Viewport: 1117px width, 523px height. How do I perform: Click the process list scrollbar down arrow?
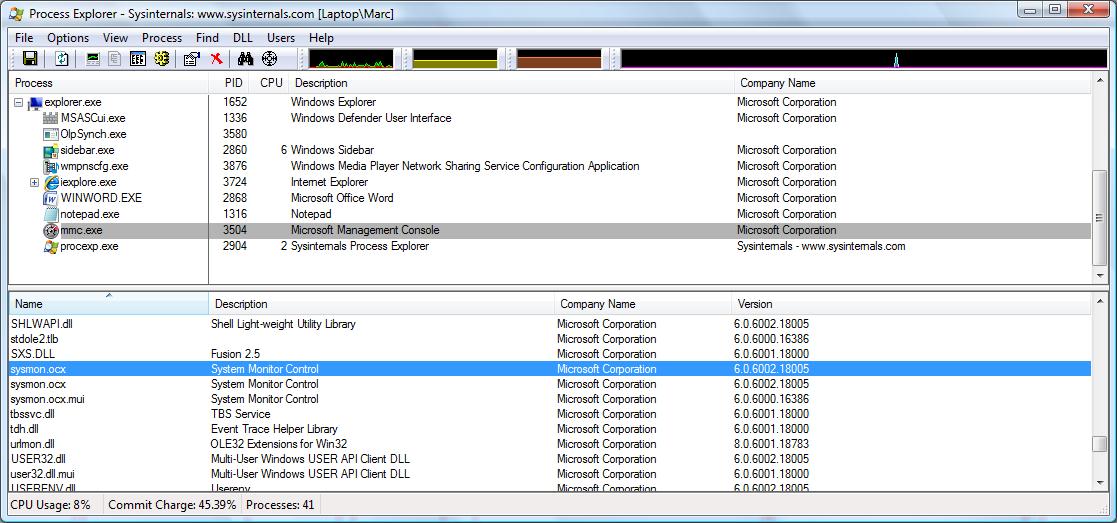coord(1099,276)
